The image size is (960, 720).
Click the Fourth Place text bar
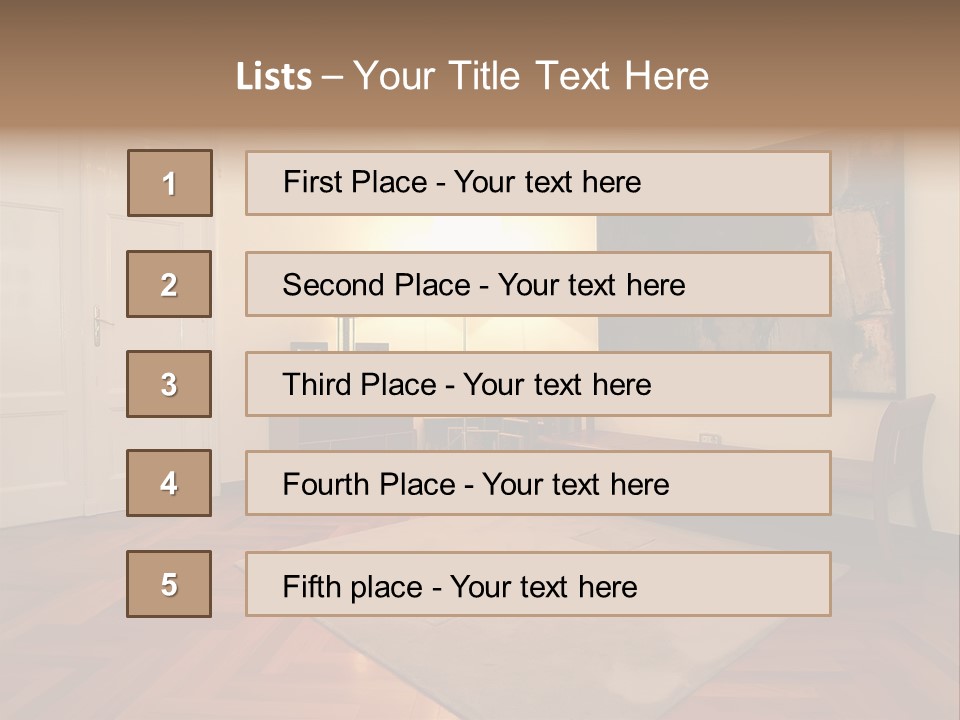point(538,483)
